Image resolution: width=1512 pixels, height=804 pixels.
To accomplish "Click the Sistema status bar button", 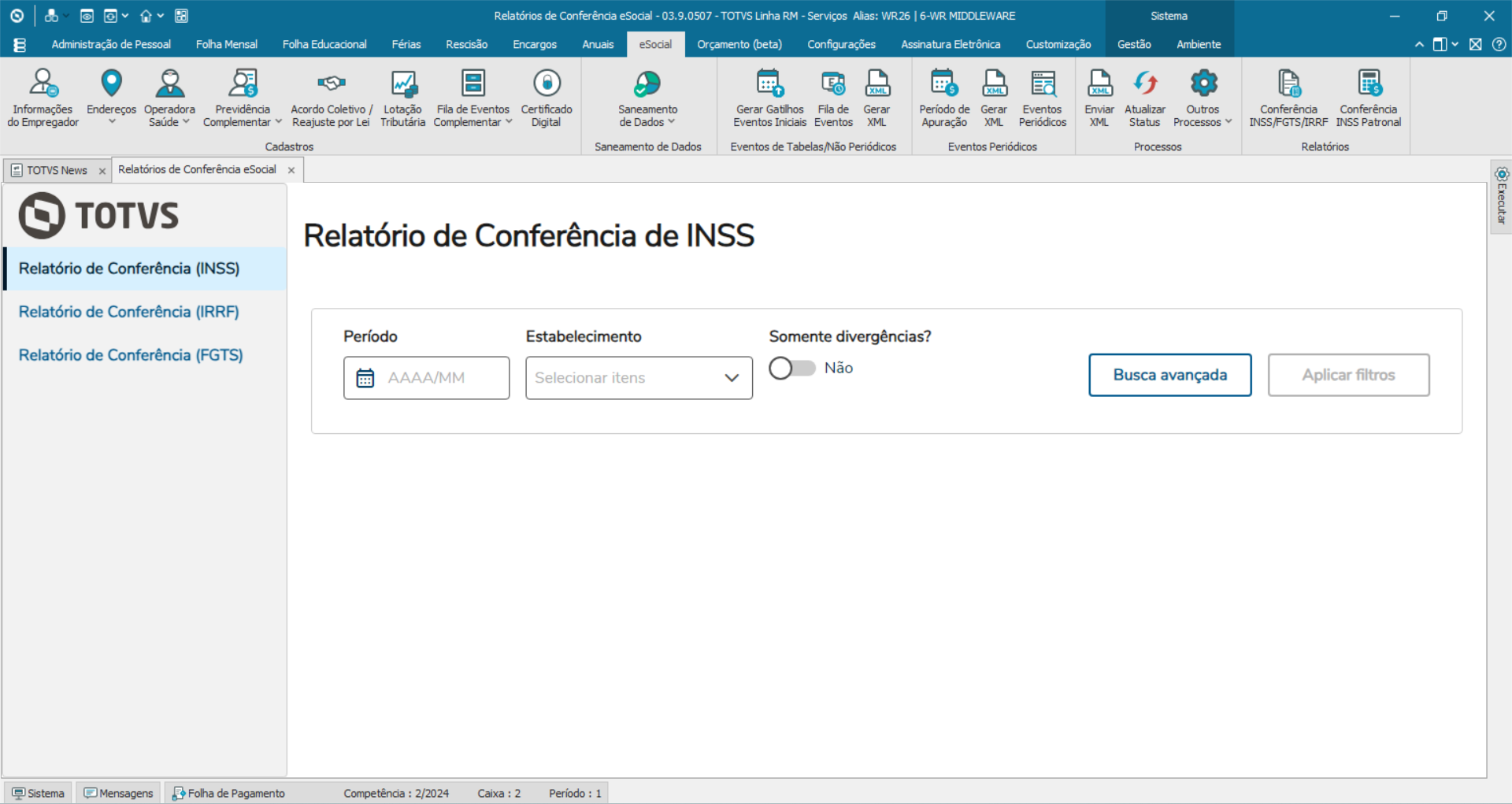I will point(39,793).
